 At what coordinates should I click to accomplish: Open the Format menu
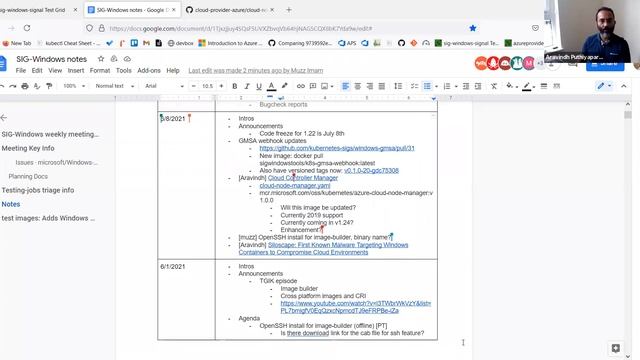click(100, 71)
